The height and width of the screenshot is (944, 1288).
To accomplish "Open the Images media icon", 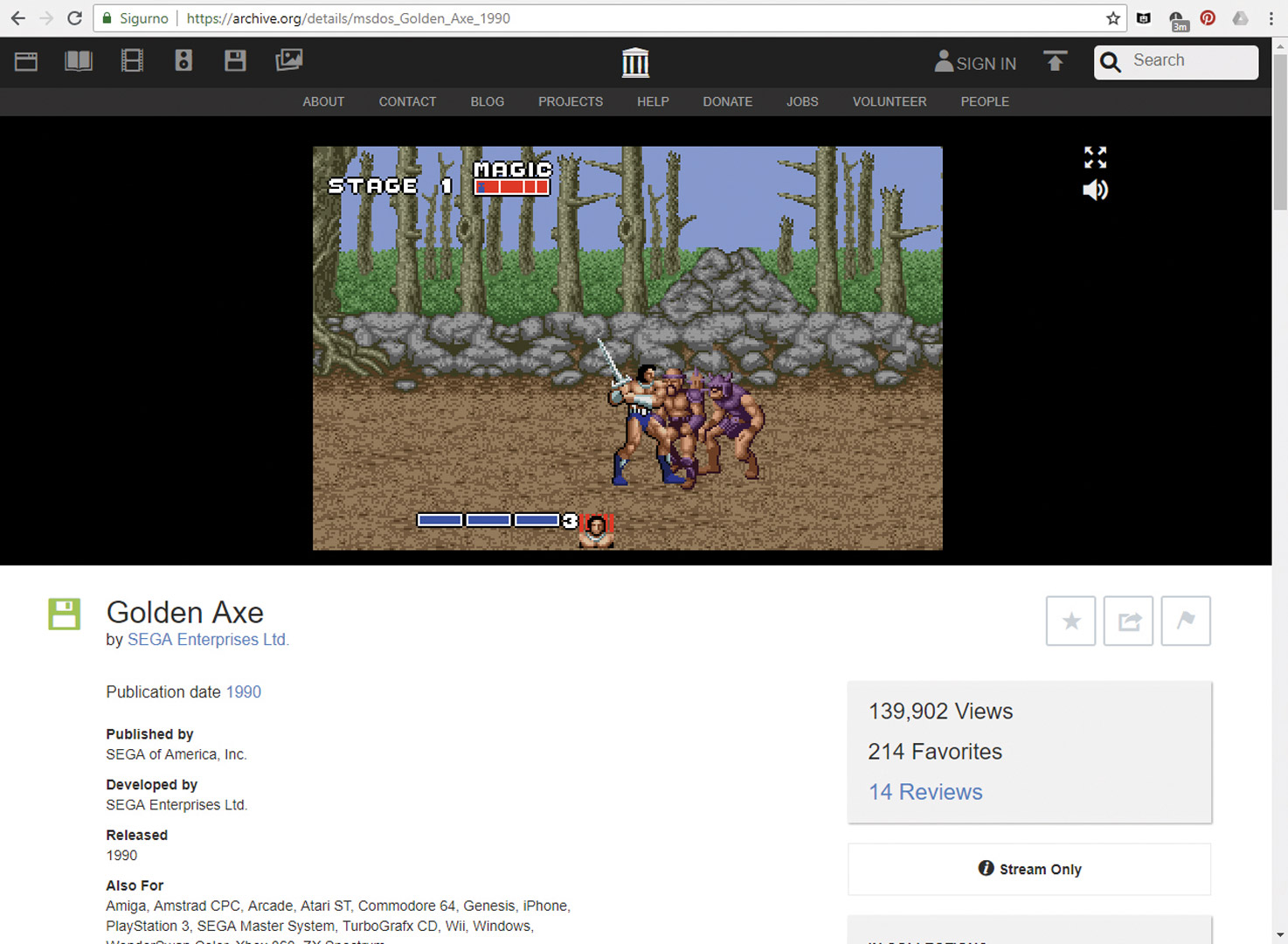I will [289, 59].
